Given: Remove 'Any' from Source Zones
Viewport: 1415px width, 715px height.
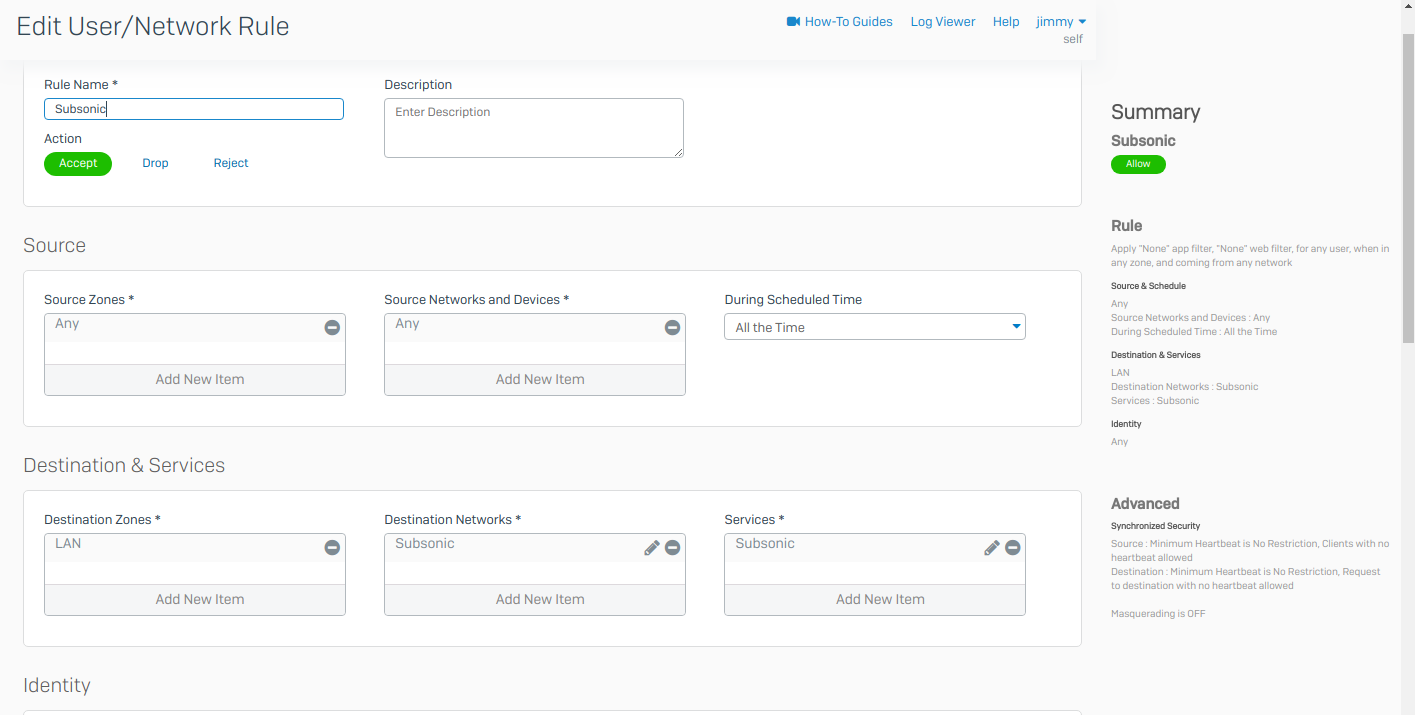Looking at the screenshot, I should click(x=332, y=327).
